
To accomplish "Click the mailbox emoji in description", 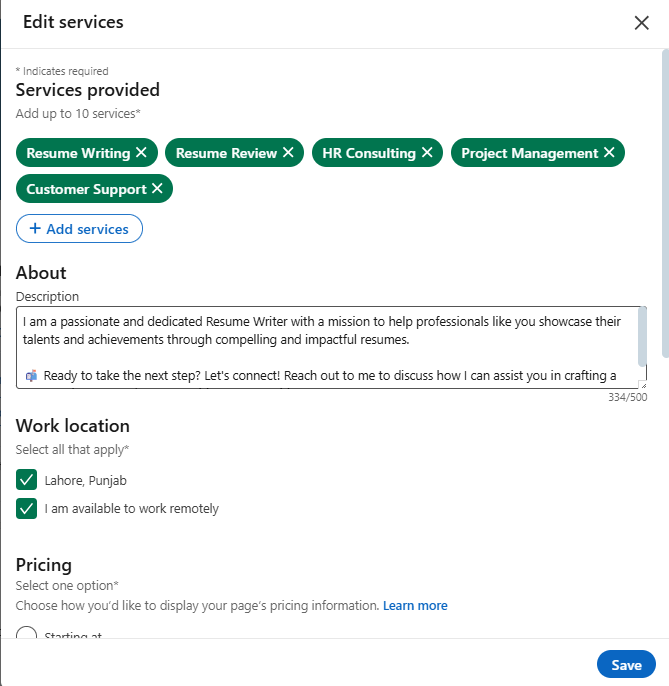I will [31, 376].
